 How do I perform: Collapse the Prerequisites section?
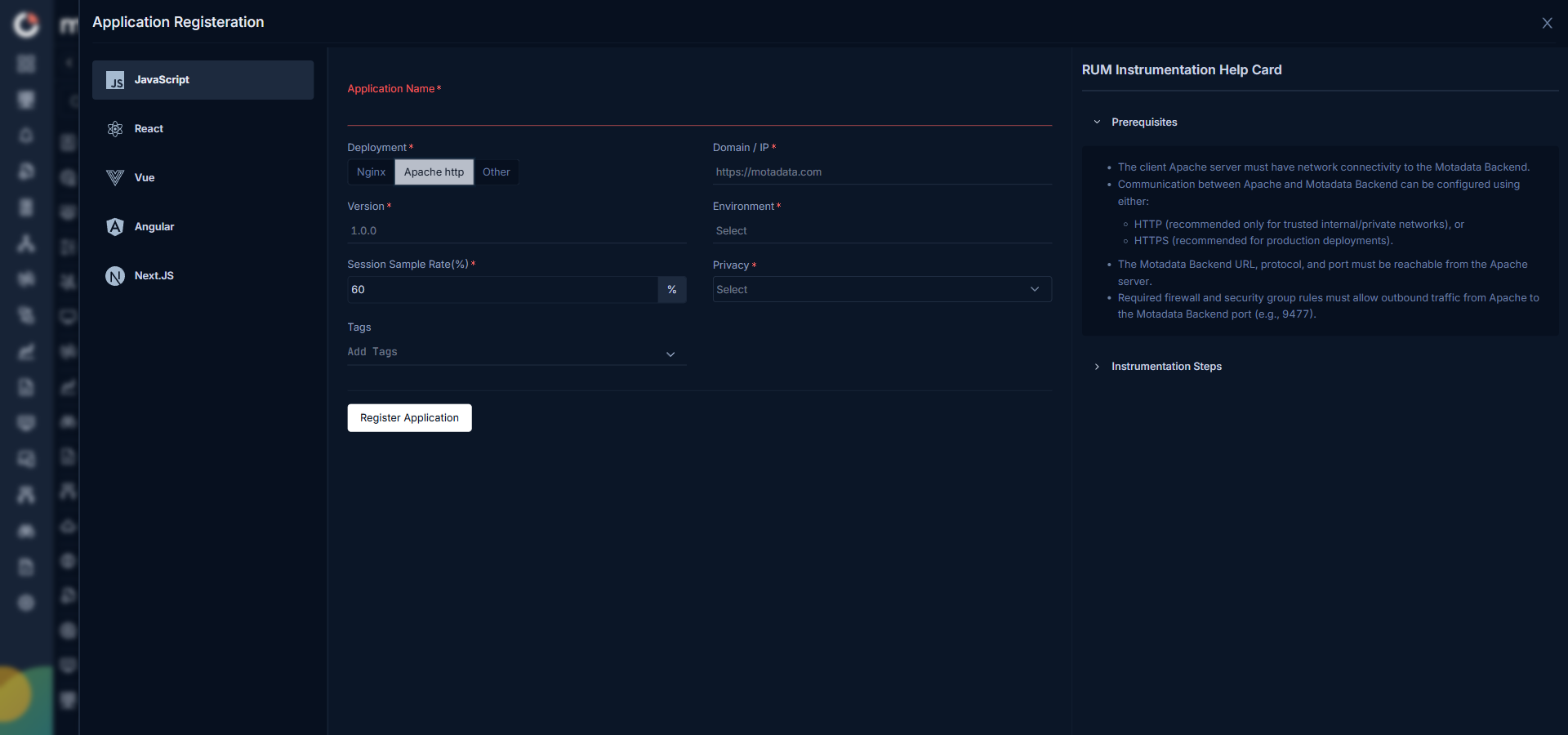(1135, 122)
